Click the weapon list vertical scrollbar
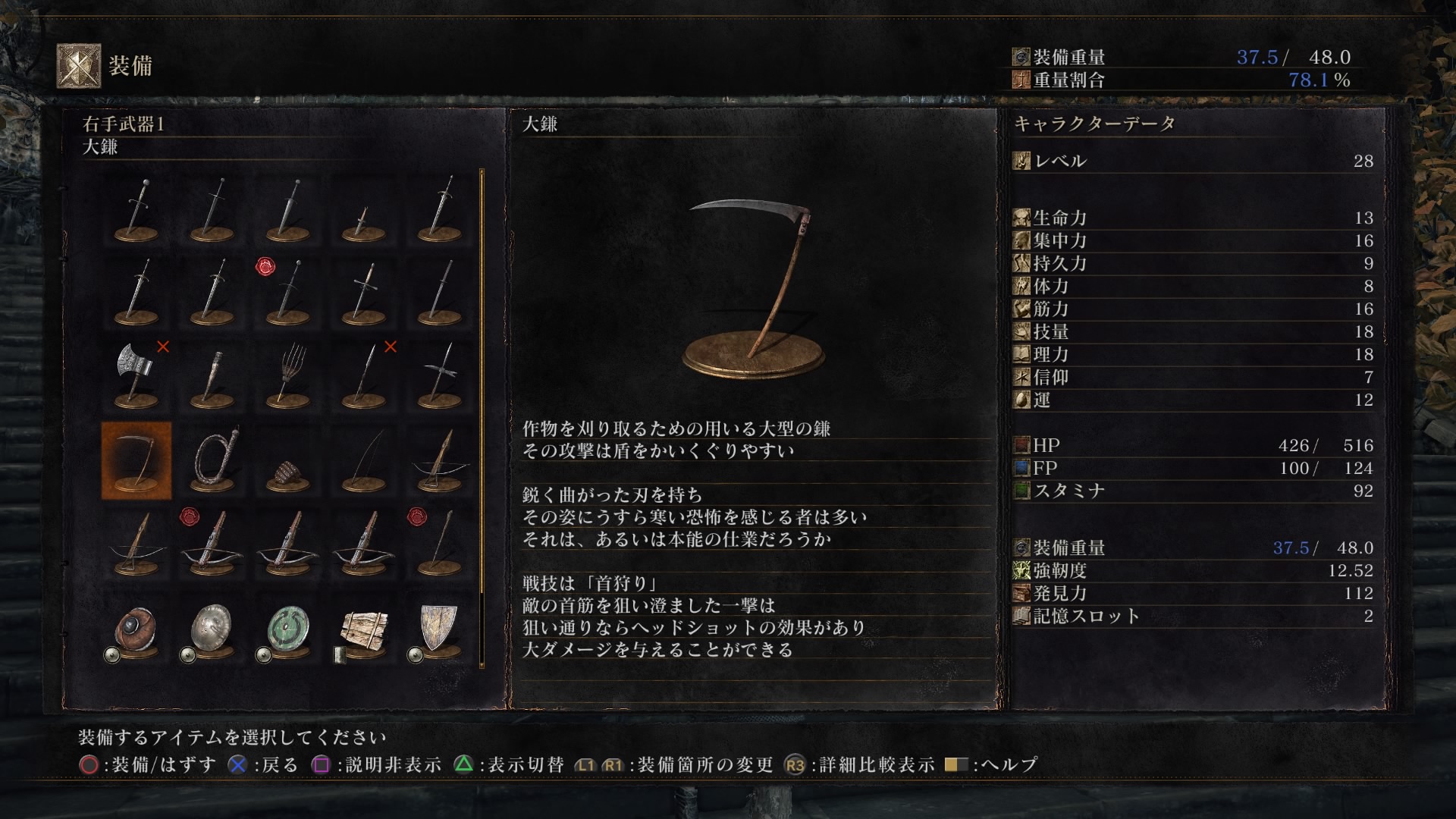The width and height of the screenshot is (1456, 819). point(482,418)
